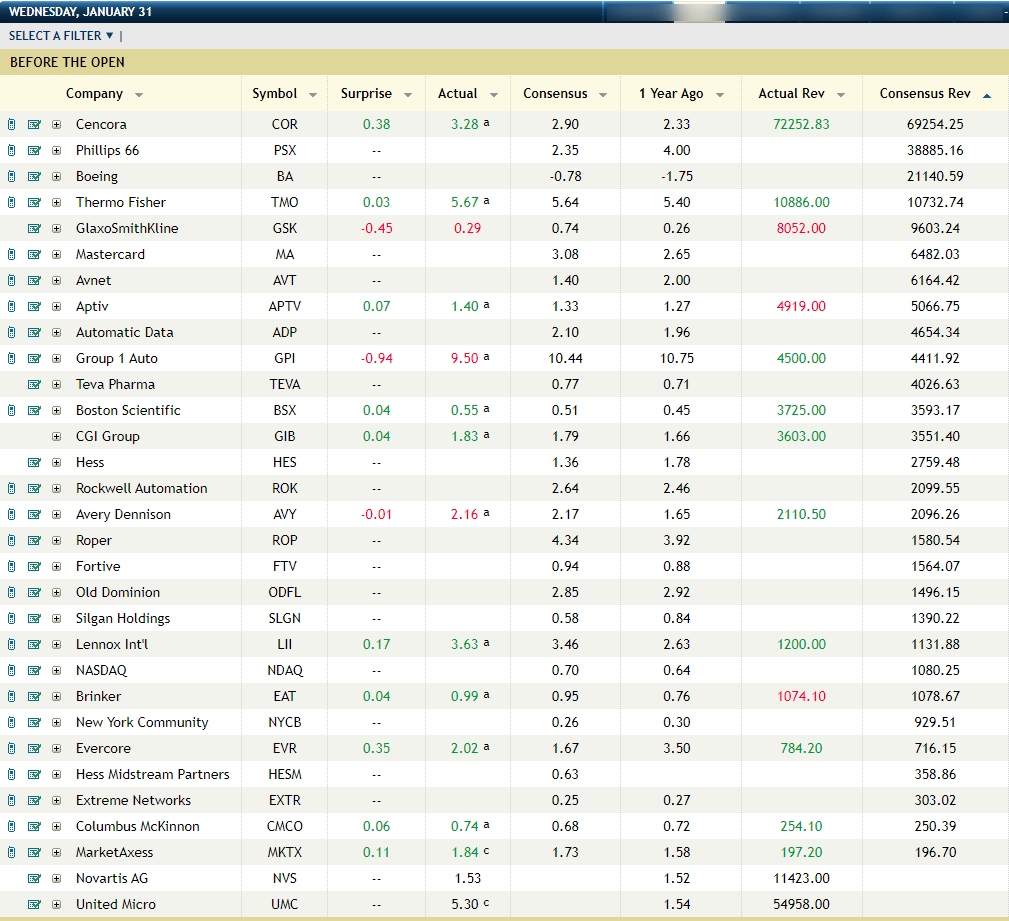Click the calendar icon in the Hess row

click(x=34, y=462)
